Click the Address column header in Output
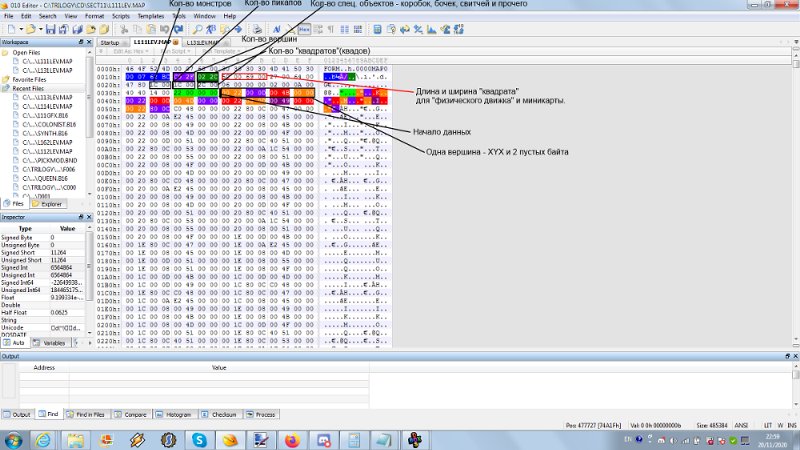This screenshot has width=800, height=450. tap(44, 367)
